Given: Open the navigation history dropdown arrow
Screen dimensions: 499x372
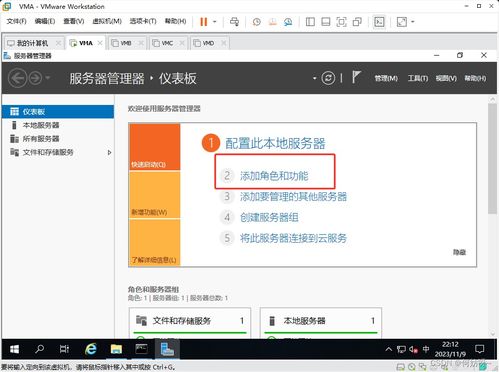Looking at the screenshot, I should click(x=48, y=78).
